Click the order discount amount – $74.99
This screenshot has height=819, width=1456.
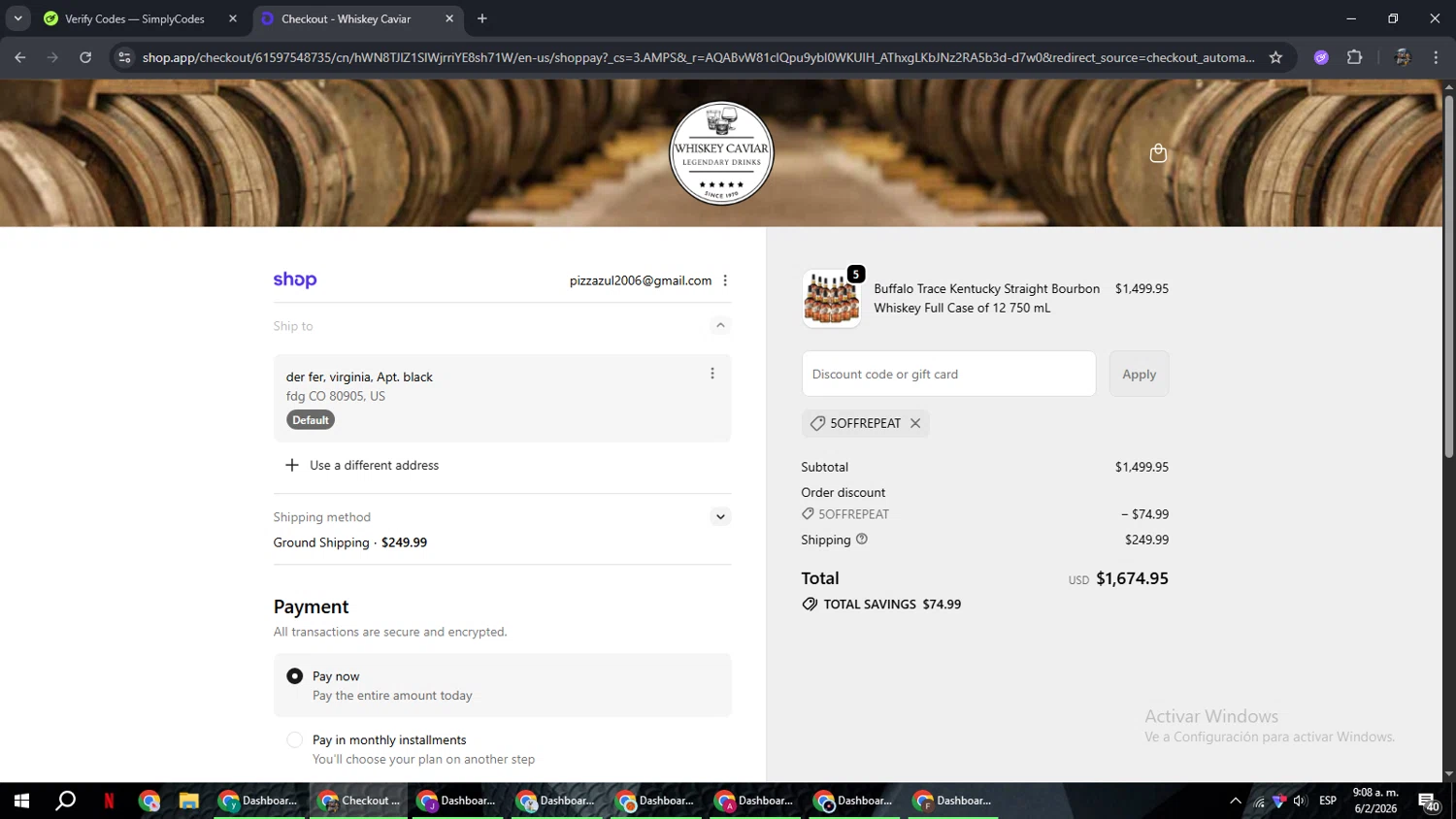[x=1144, y=514]
